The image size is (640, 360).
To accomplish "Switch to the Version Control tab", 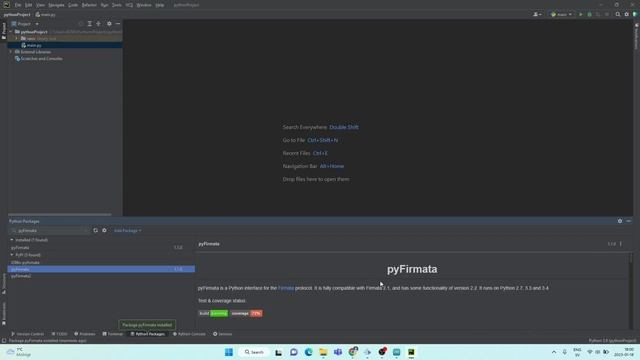I will click(27, 334).
